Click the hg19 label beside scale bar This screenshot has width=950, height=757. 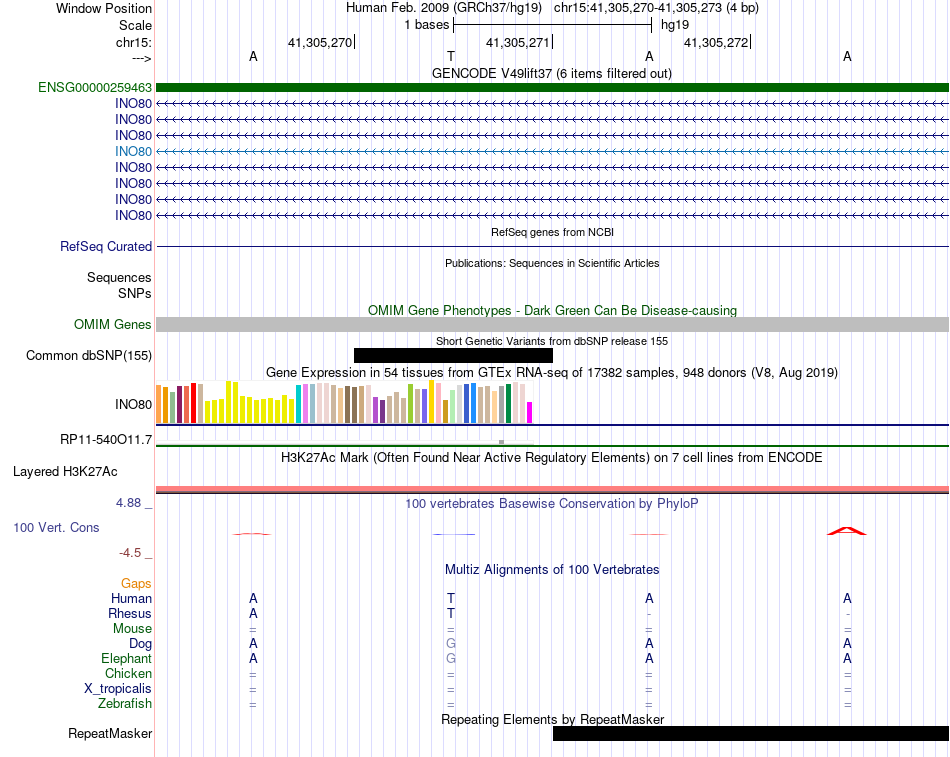coord(675,25)
